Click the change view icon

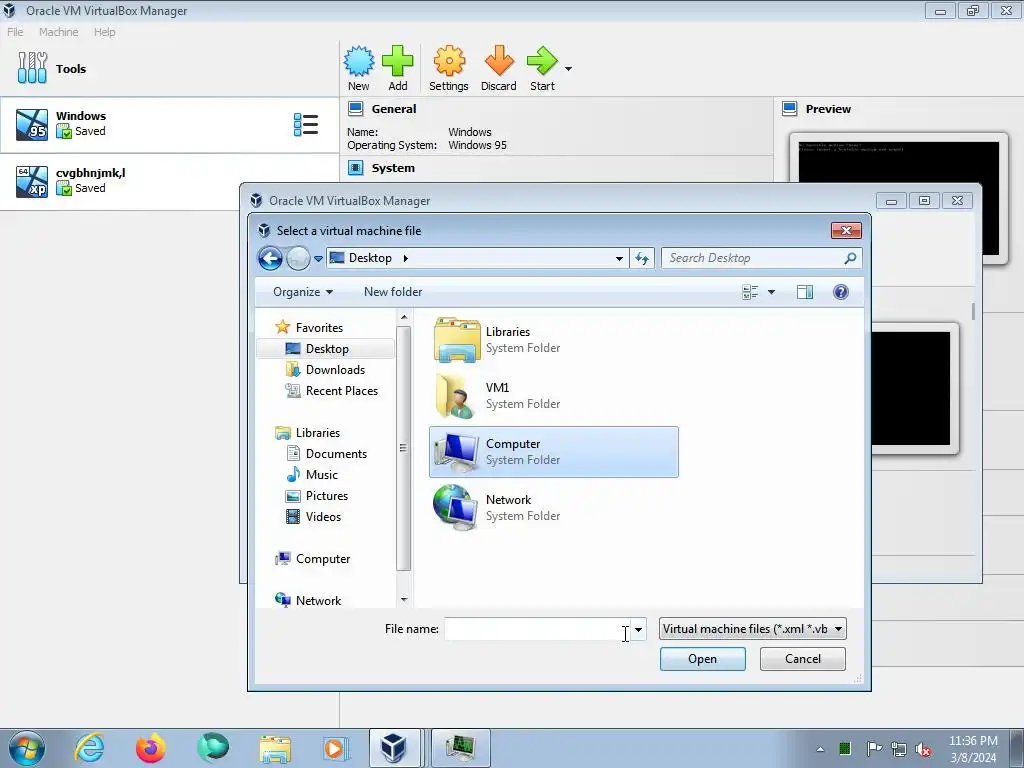pyautogui.click(x=750, y=292)
